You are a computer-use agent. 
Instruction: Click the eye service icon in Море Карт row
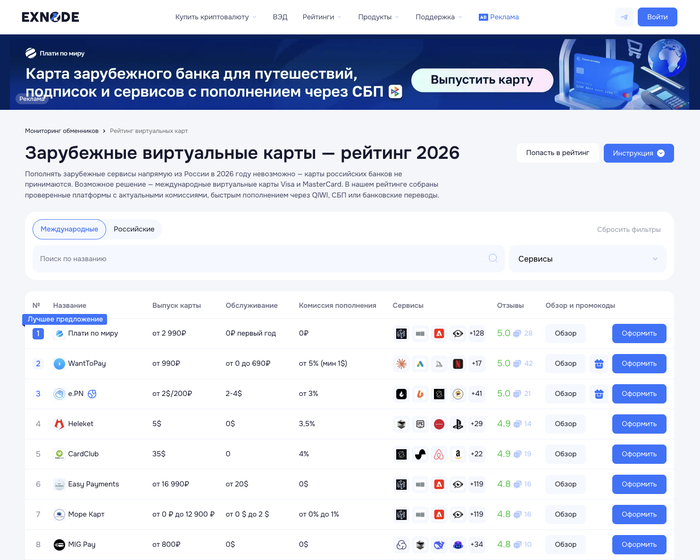tap(458, 514)
